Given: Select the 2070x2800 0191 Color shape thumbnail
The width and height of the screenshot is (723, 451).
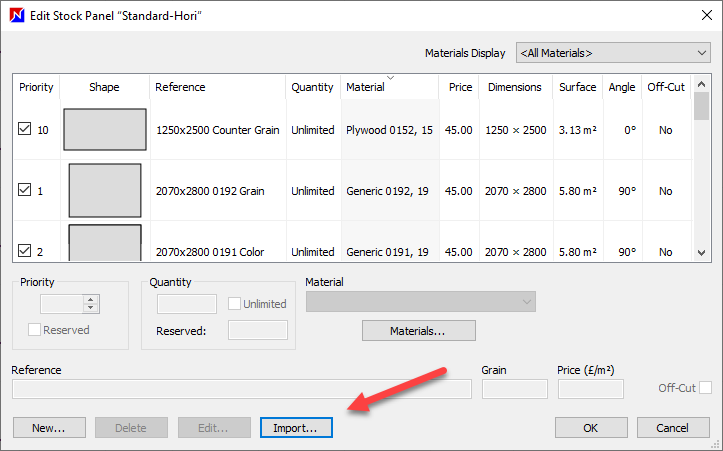Looking at the screenshot, I should pyautogui.click(x=105, y=243).
